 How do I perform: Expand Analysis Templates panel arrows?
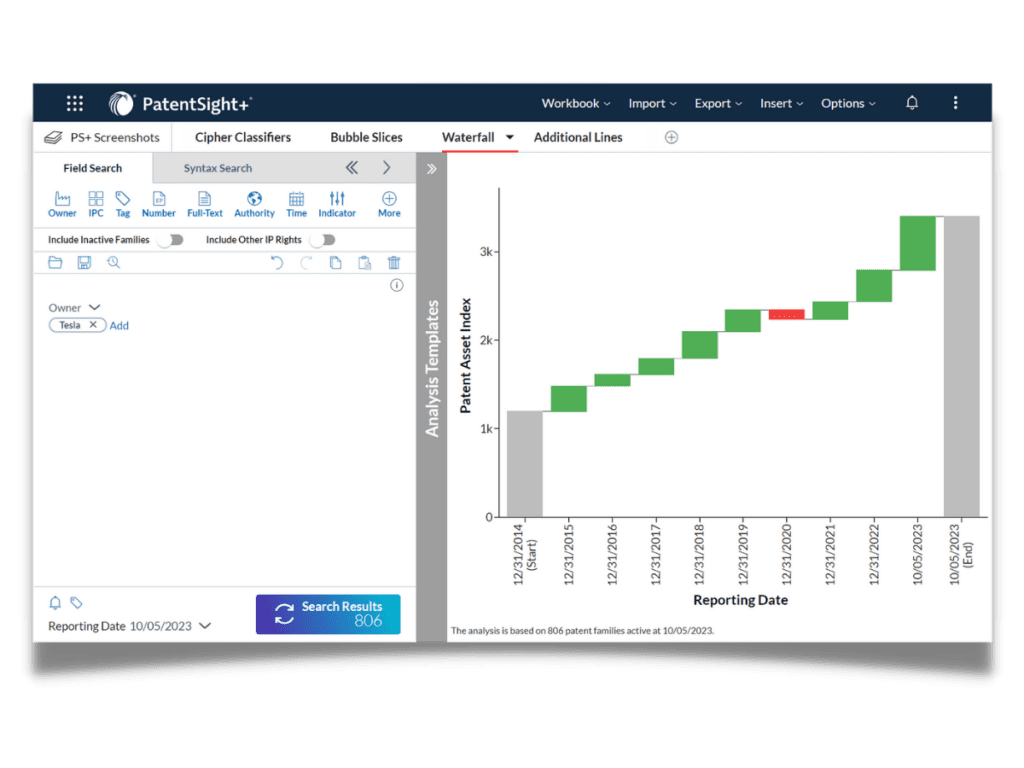point(432,169)
